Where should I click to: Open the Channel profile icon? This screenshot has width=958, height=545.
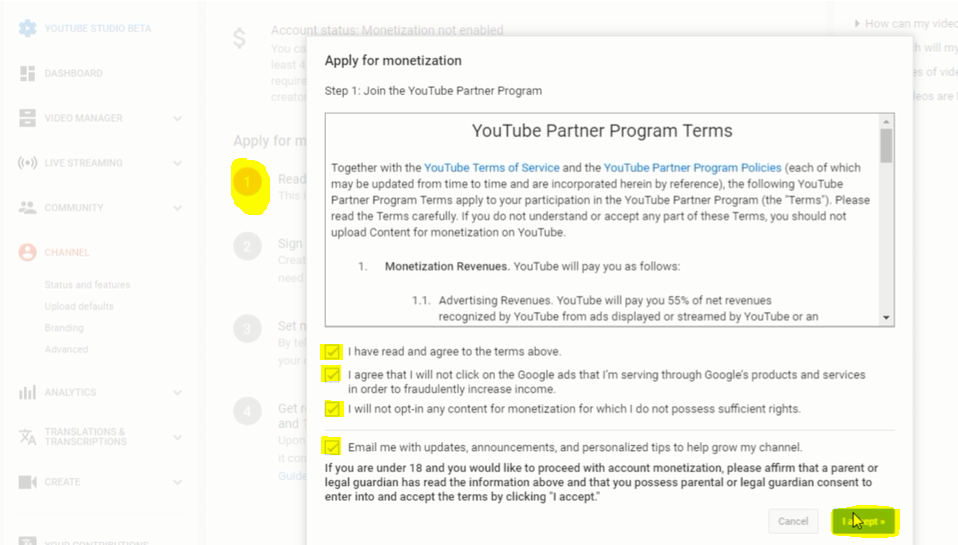click(27, 252)
